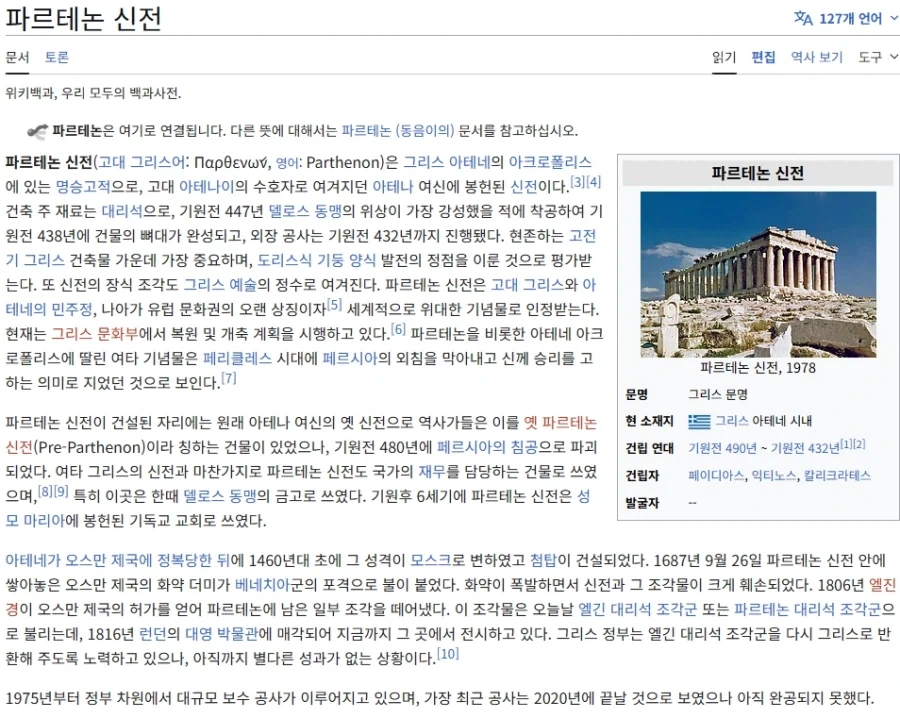Open the 기원전 432년 link in infobox
The width and height of the screenshot is (900, 718).
coord(805,448)
